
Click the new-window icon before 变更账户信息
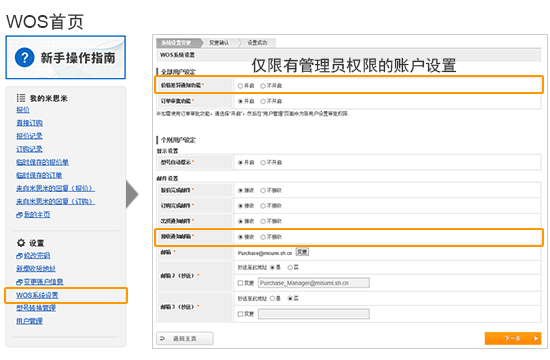(x=19, y=282)
